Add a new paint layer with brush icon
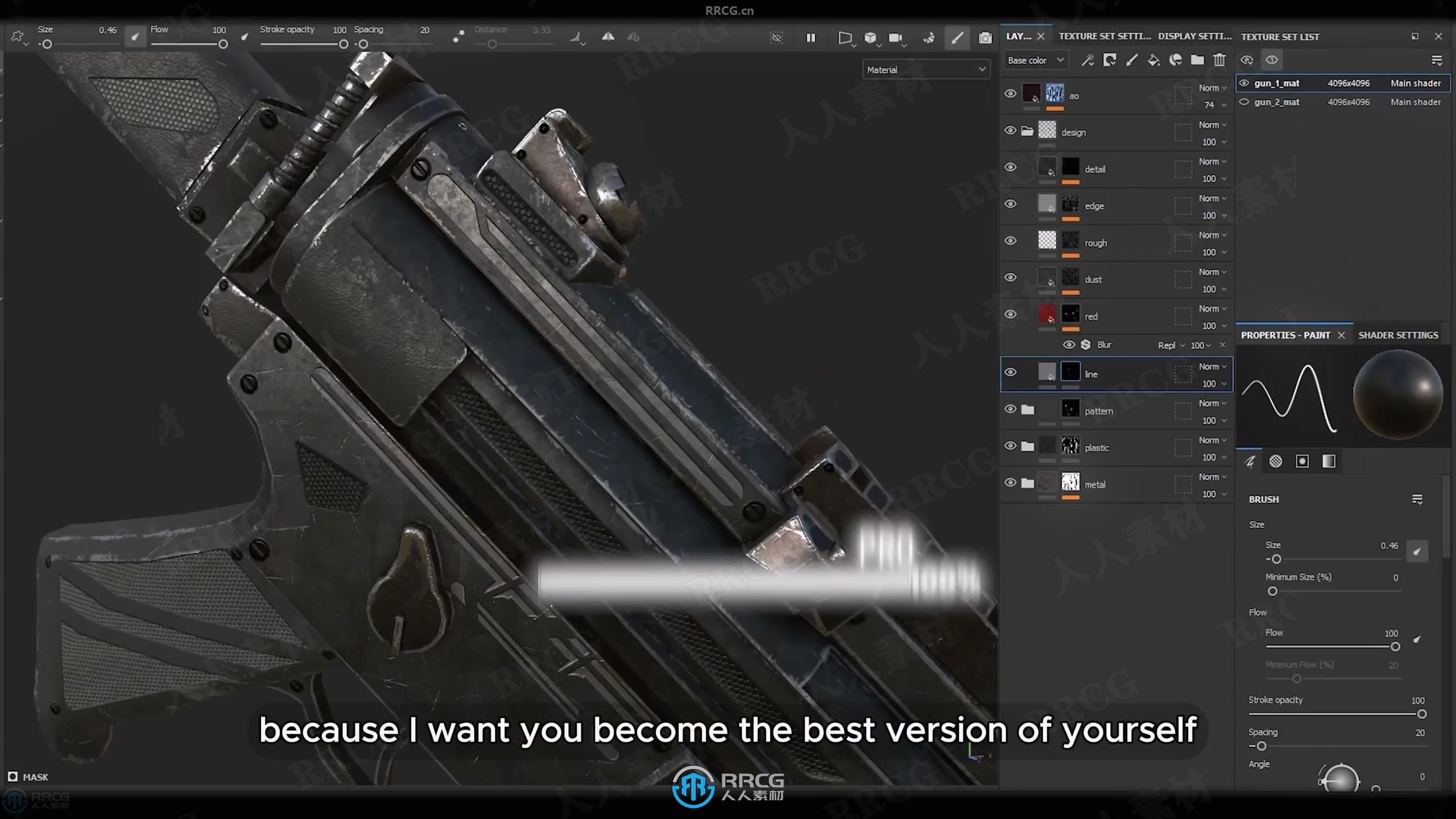 (1132, 60)
